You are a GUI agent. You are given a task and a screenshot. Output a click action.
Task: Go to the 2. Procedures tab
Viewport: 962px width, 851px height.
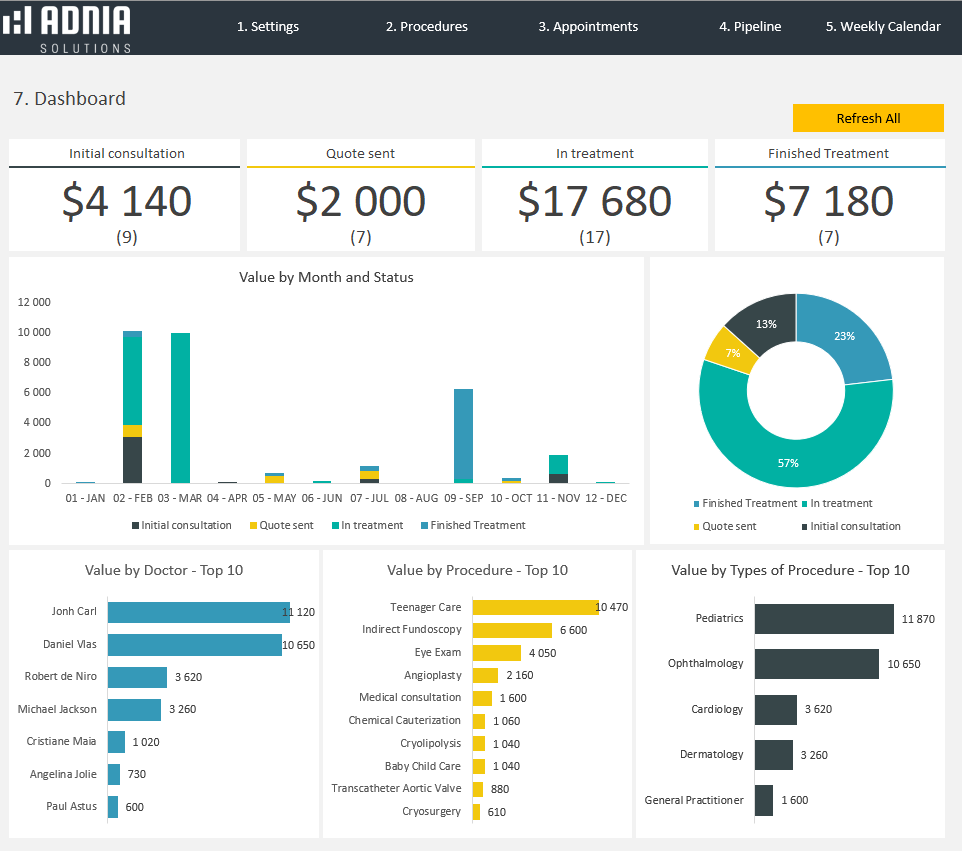(x=426, y=27)
